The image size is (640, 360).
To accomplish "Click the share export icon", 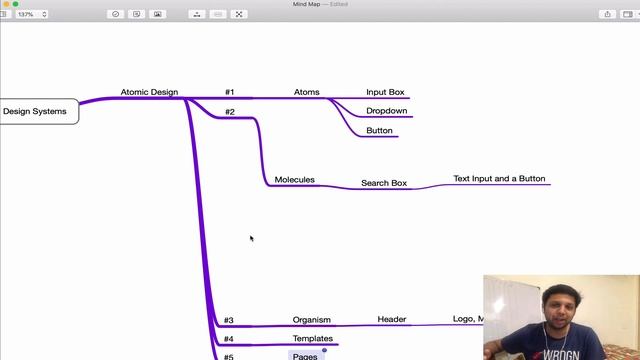I will tap(607, 14).
